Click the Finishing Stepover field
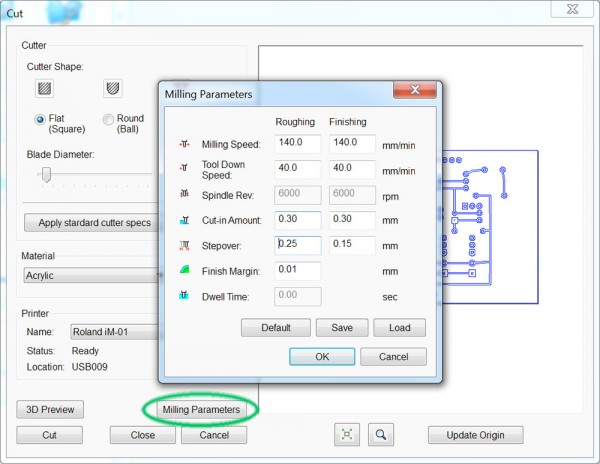Screen dimensions: 600x464 pos(351,245)
